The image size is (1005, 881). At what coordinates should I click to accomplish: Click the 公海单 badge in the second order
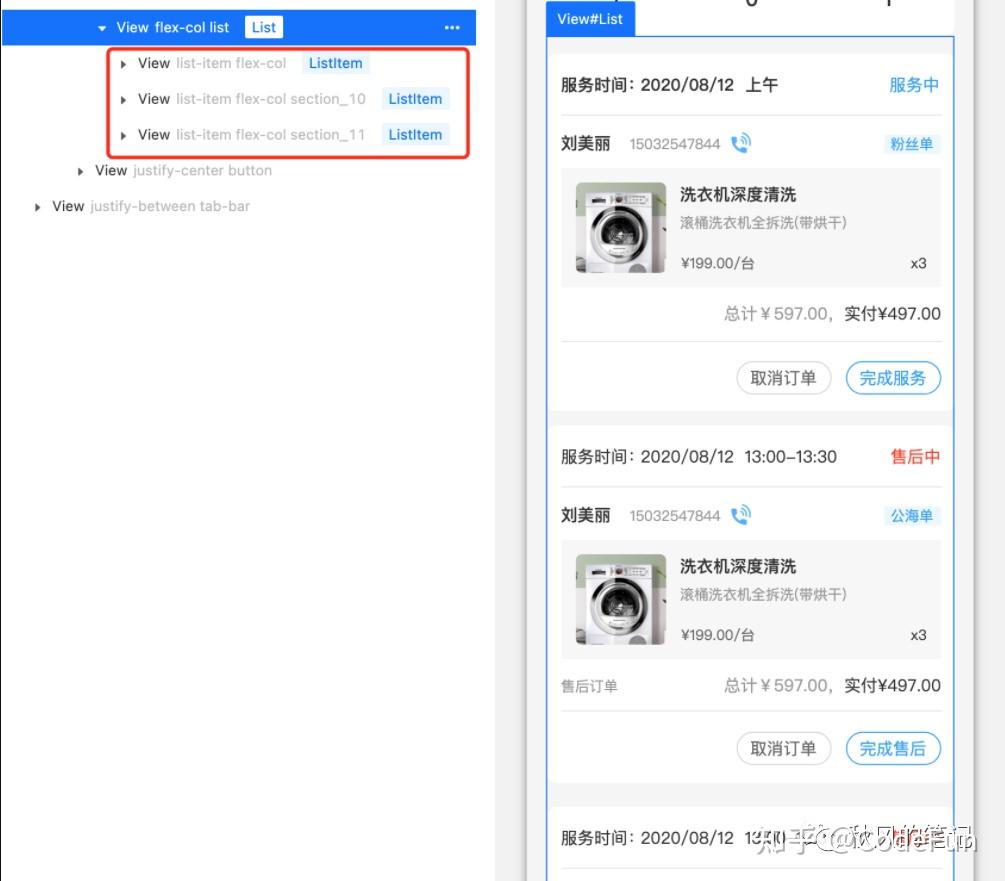[911, 515]
